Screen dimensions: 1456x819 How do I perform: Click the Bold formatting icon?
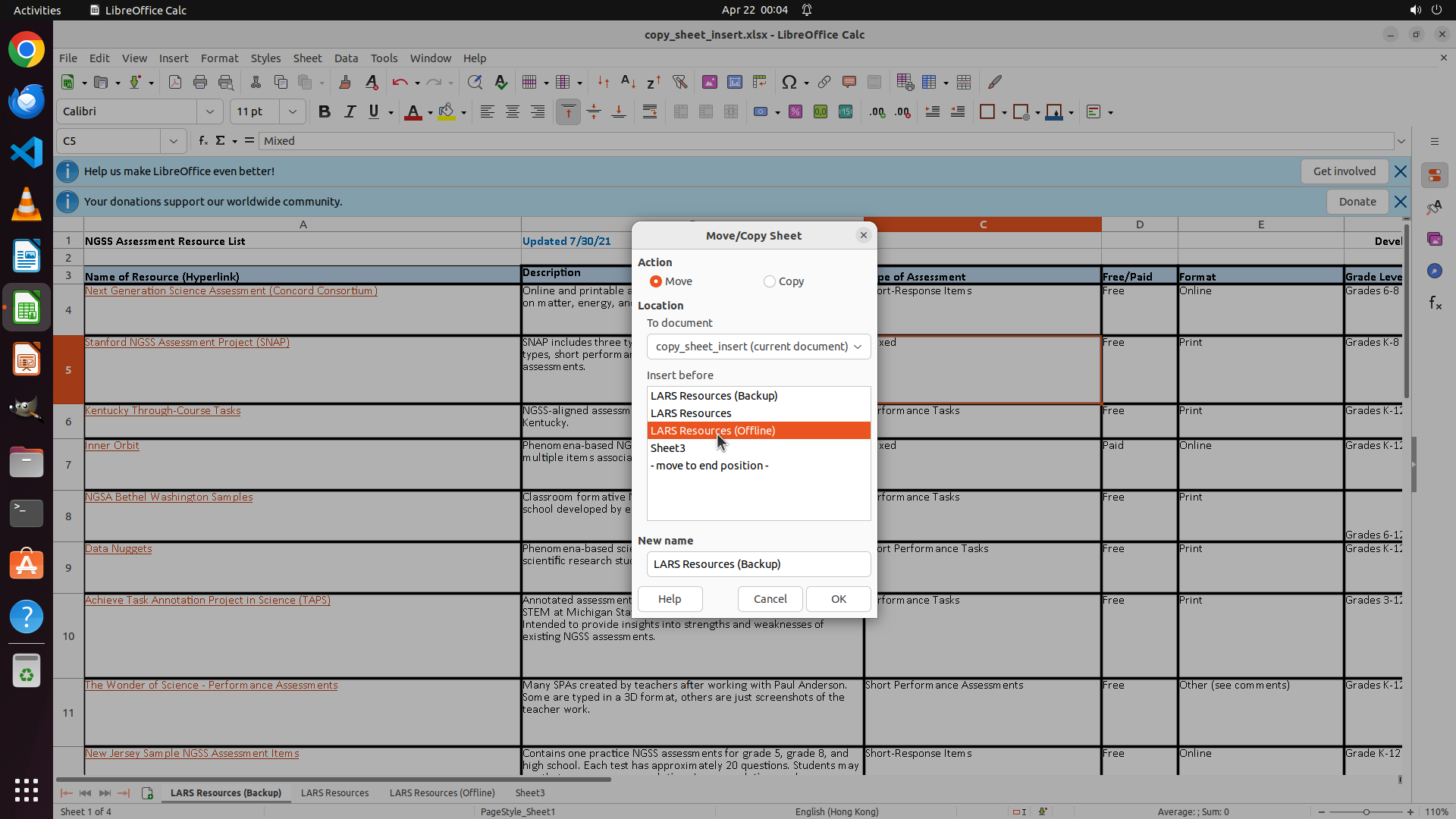[325, 112]
